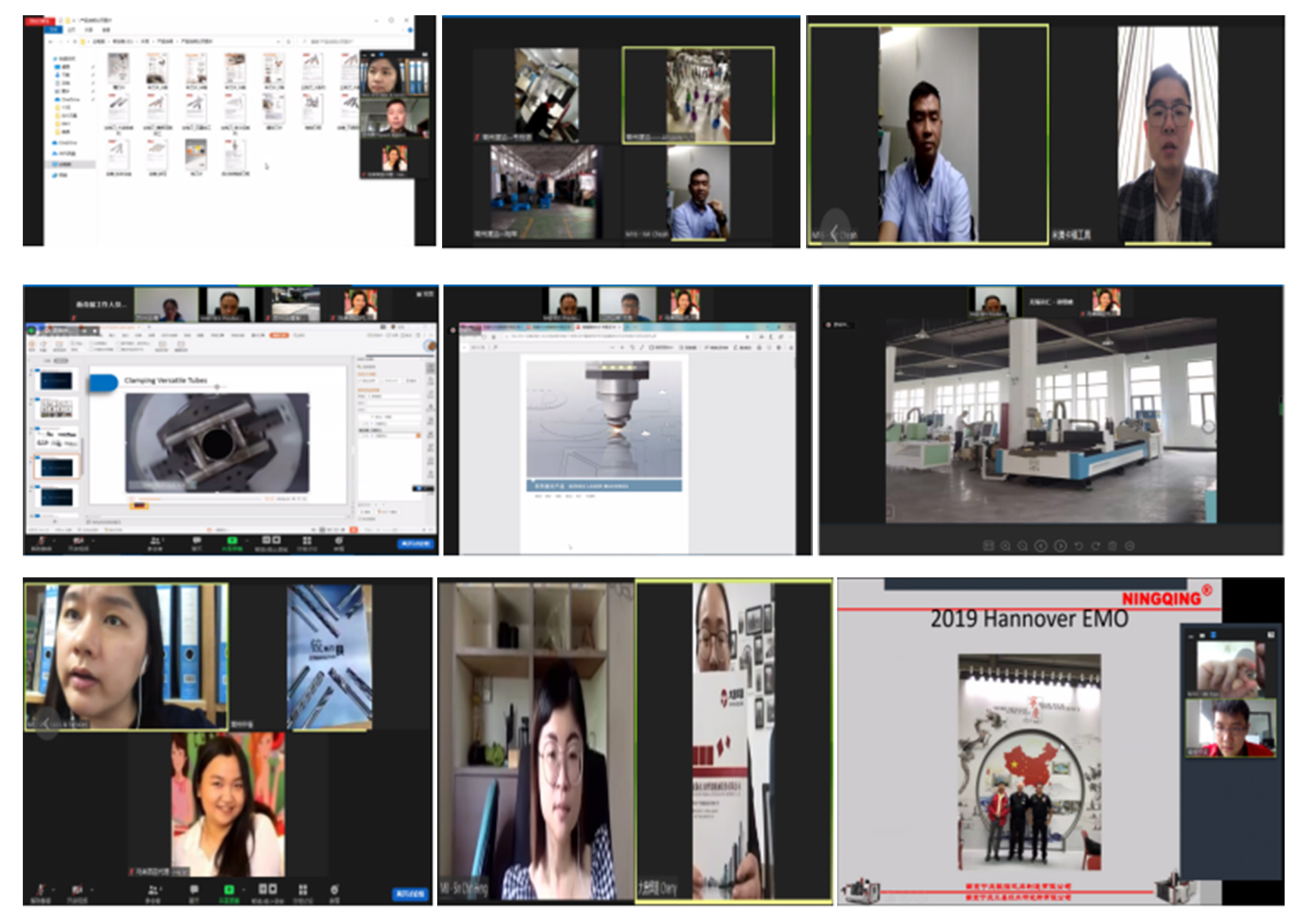Toggle camera video in Clamping Versatile Tubes meeting
The width and height of the screenshot is (1304, 924).
click(77, 541)
